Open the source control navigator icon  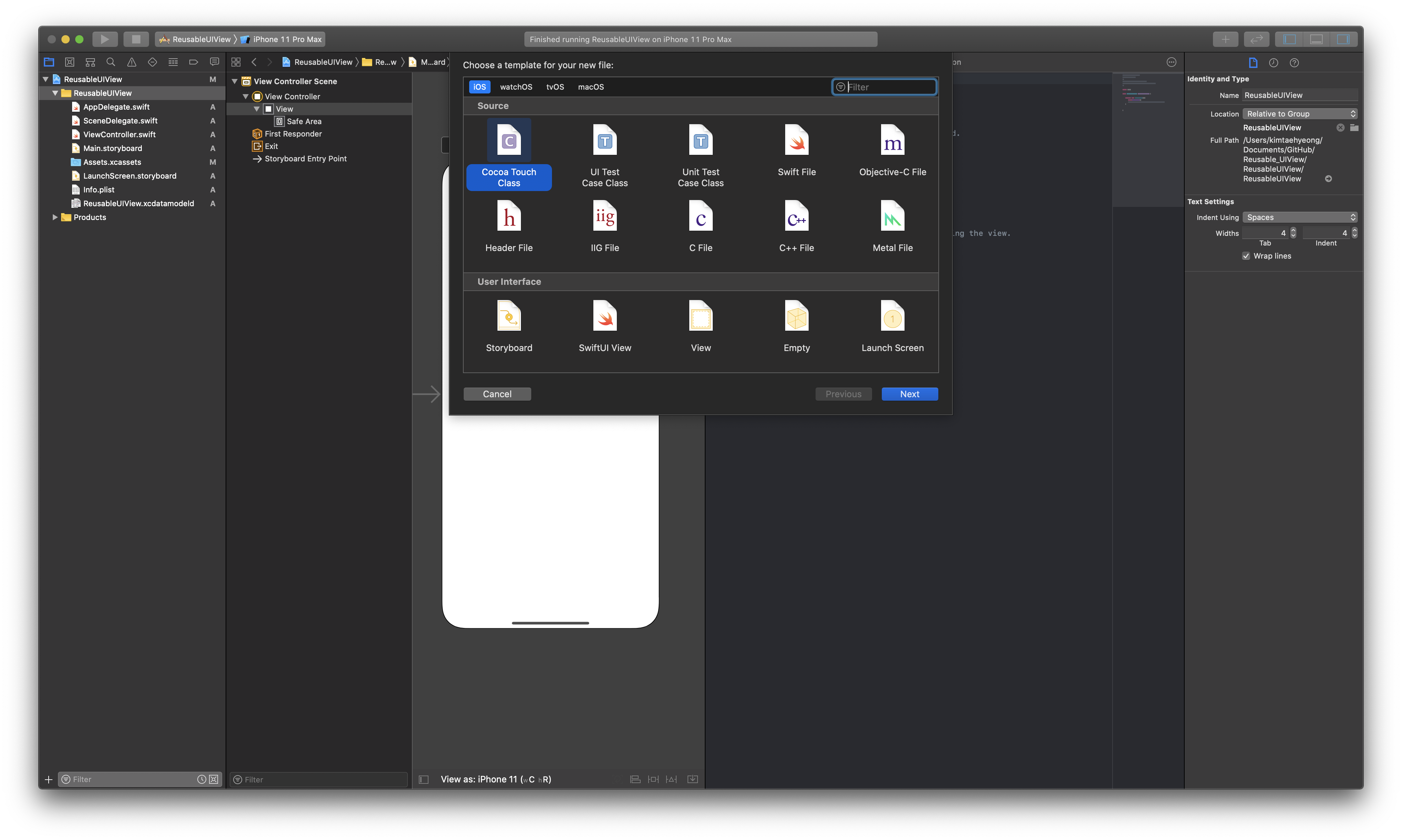pyautogui.click(x=70, y=62)
